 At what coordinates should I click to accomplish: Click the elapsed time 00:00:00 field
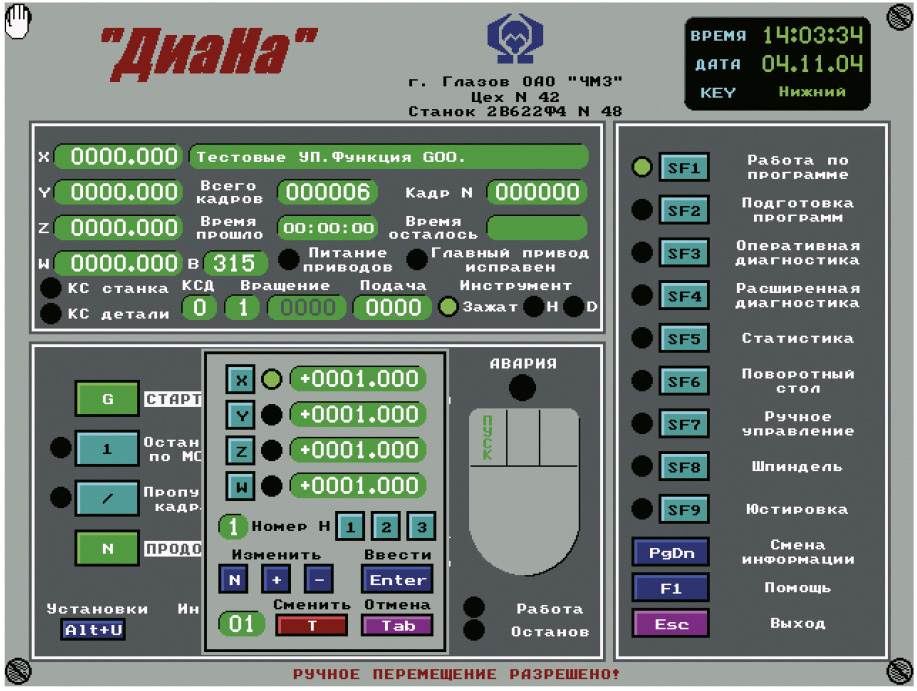(328, 228)
